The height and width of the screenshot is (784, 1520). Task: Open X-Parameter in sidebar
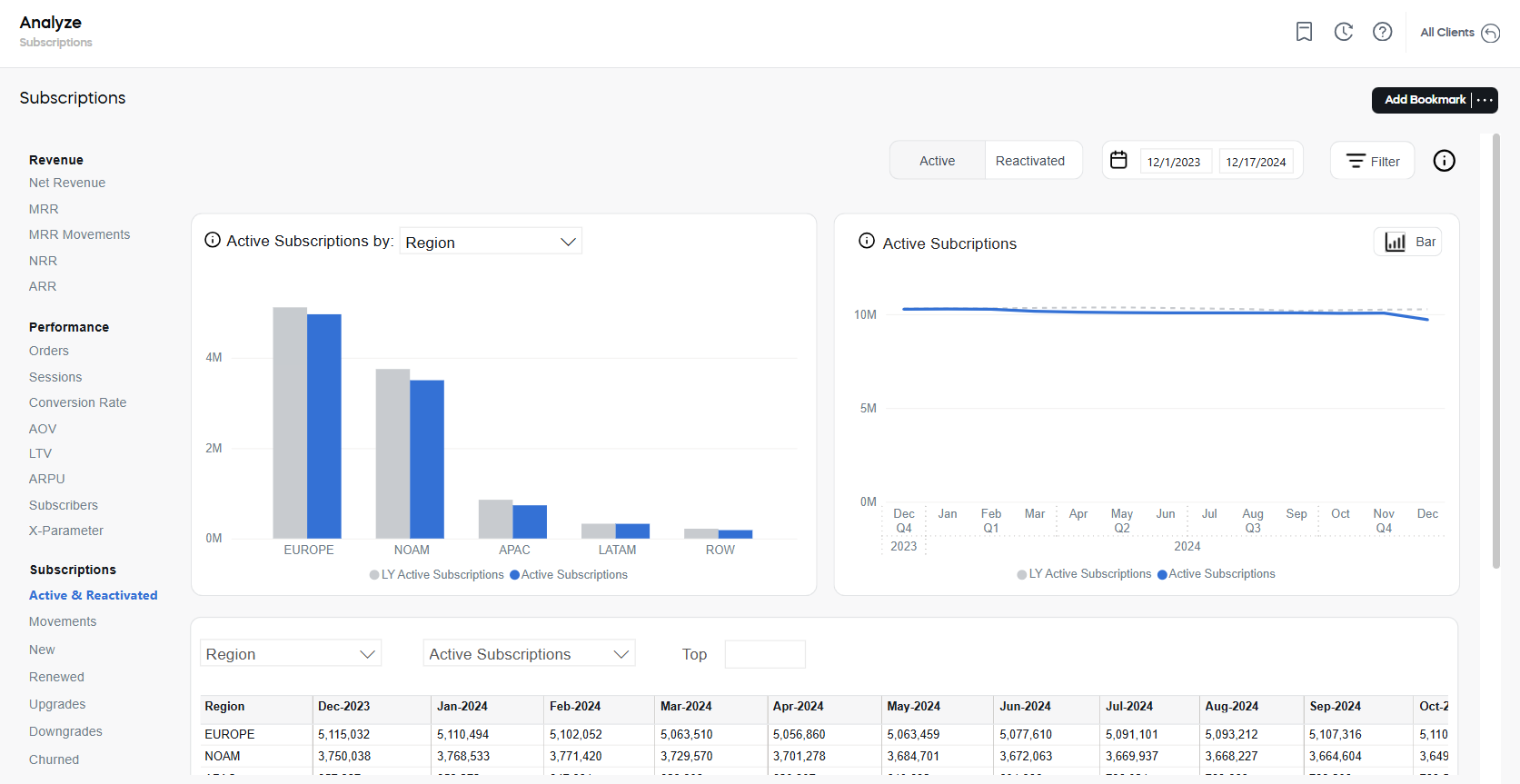[x=66, y=531]
